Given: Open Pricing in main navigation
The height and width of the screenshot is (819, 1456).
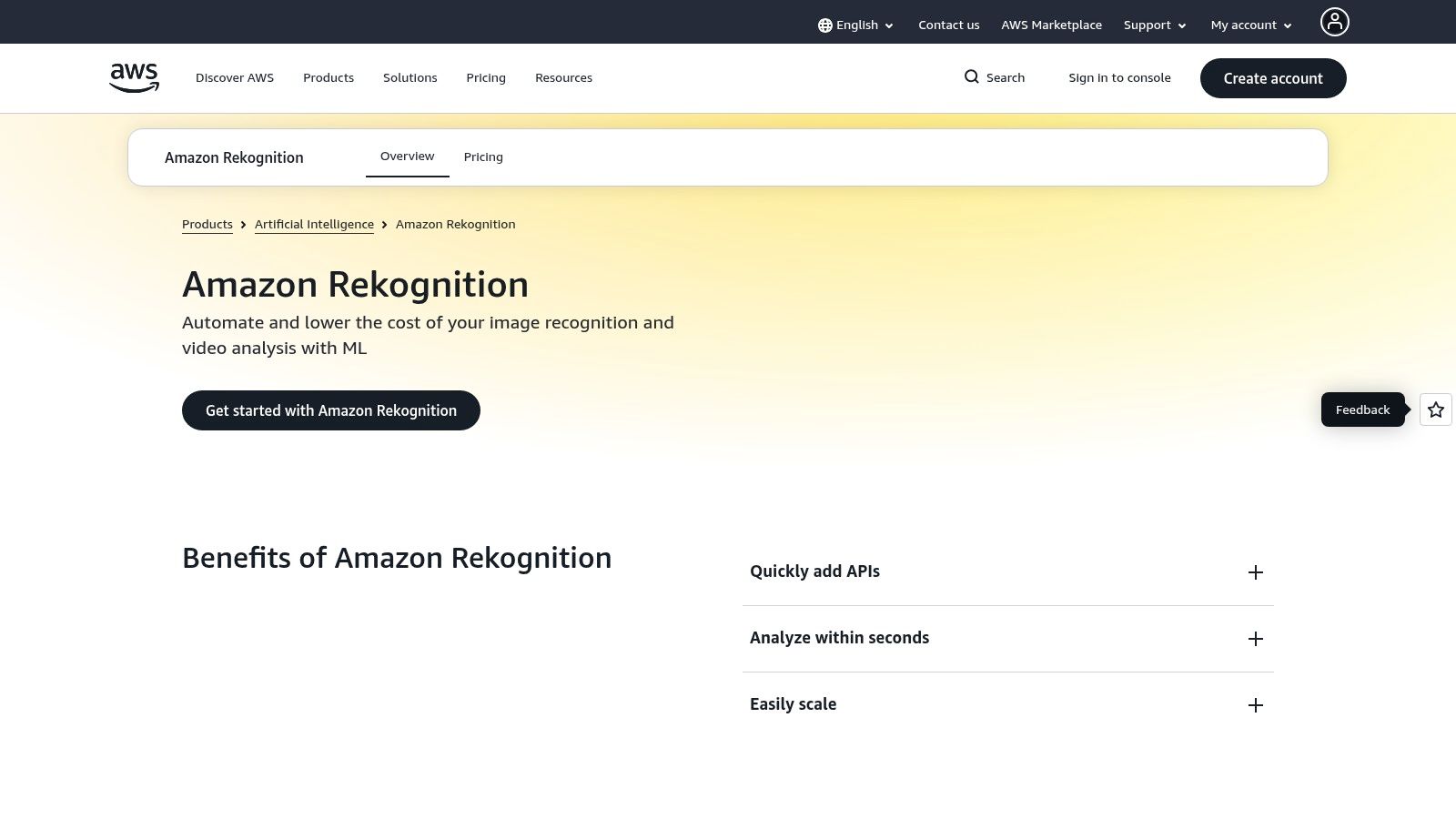Looking at the screenshot, I should point(486,78).
